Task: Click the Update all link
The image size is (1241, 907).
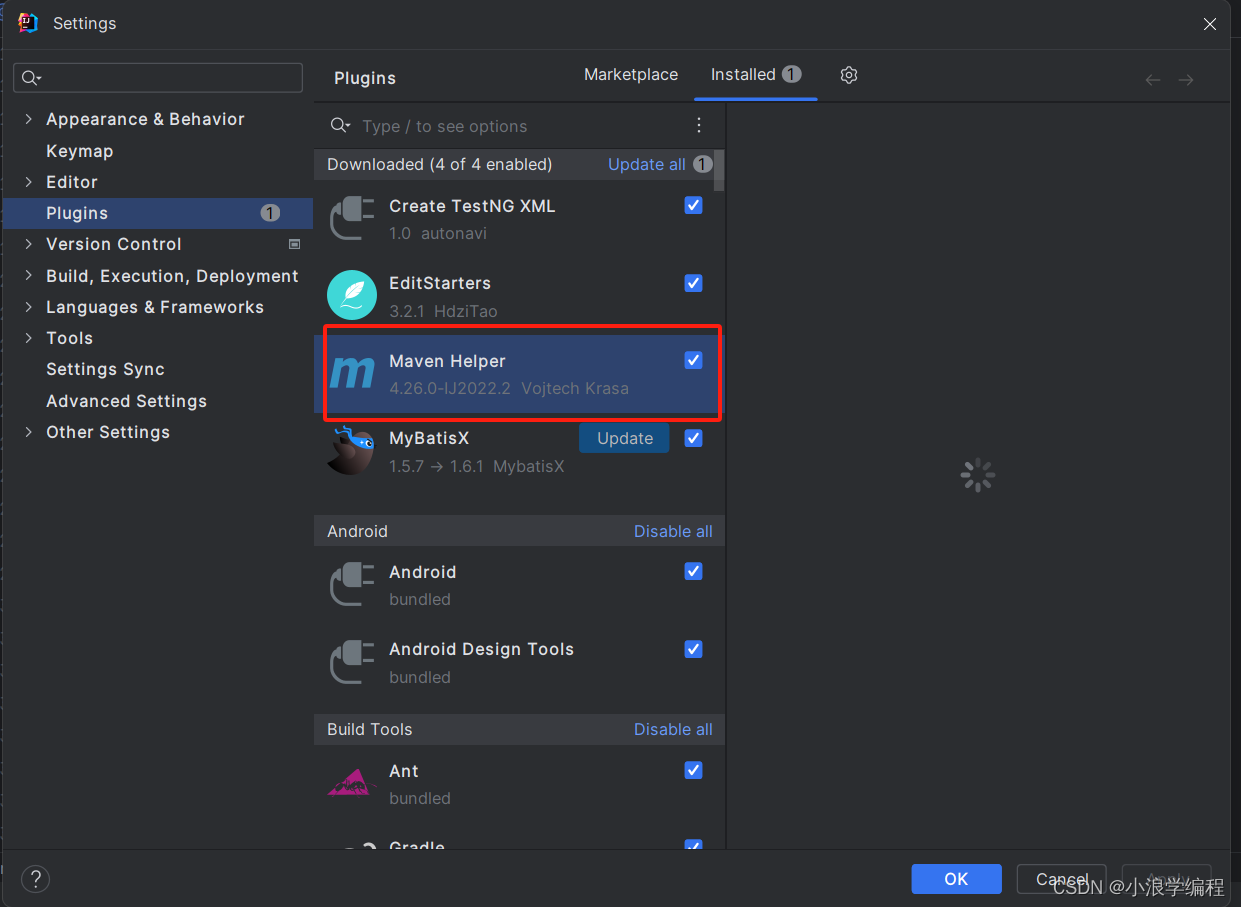Action: pos(646,164)
